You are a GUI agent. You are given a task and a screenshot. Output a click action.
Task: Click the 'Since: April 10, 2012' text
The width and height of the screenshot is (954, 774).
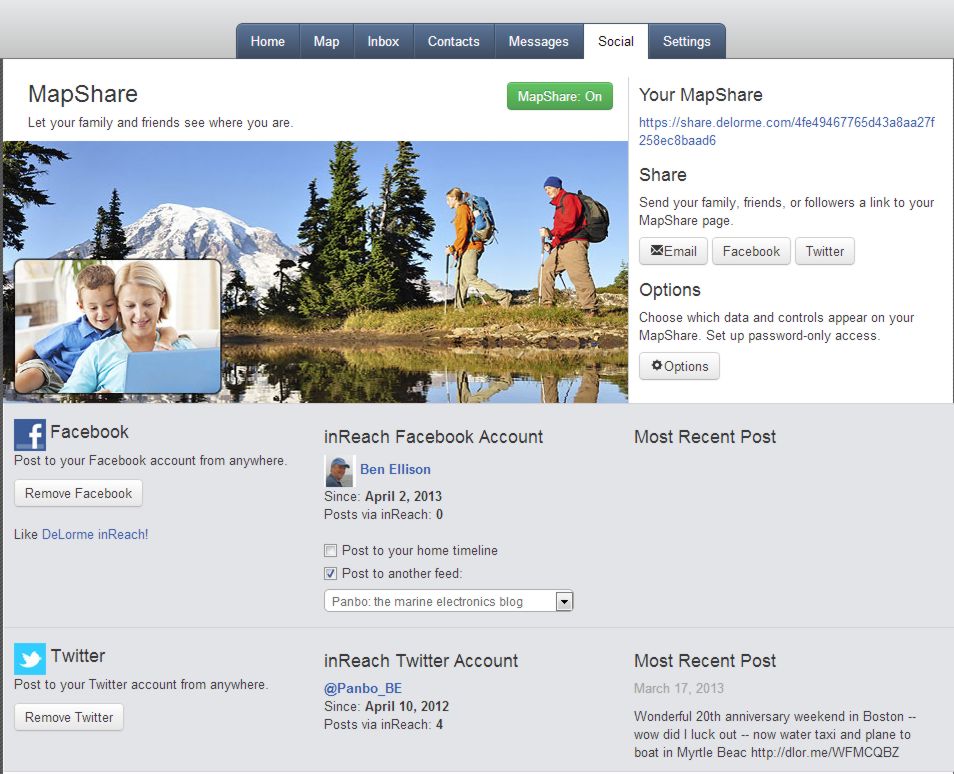[386, 706]
